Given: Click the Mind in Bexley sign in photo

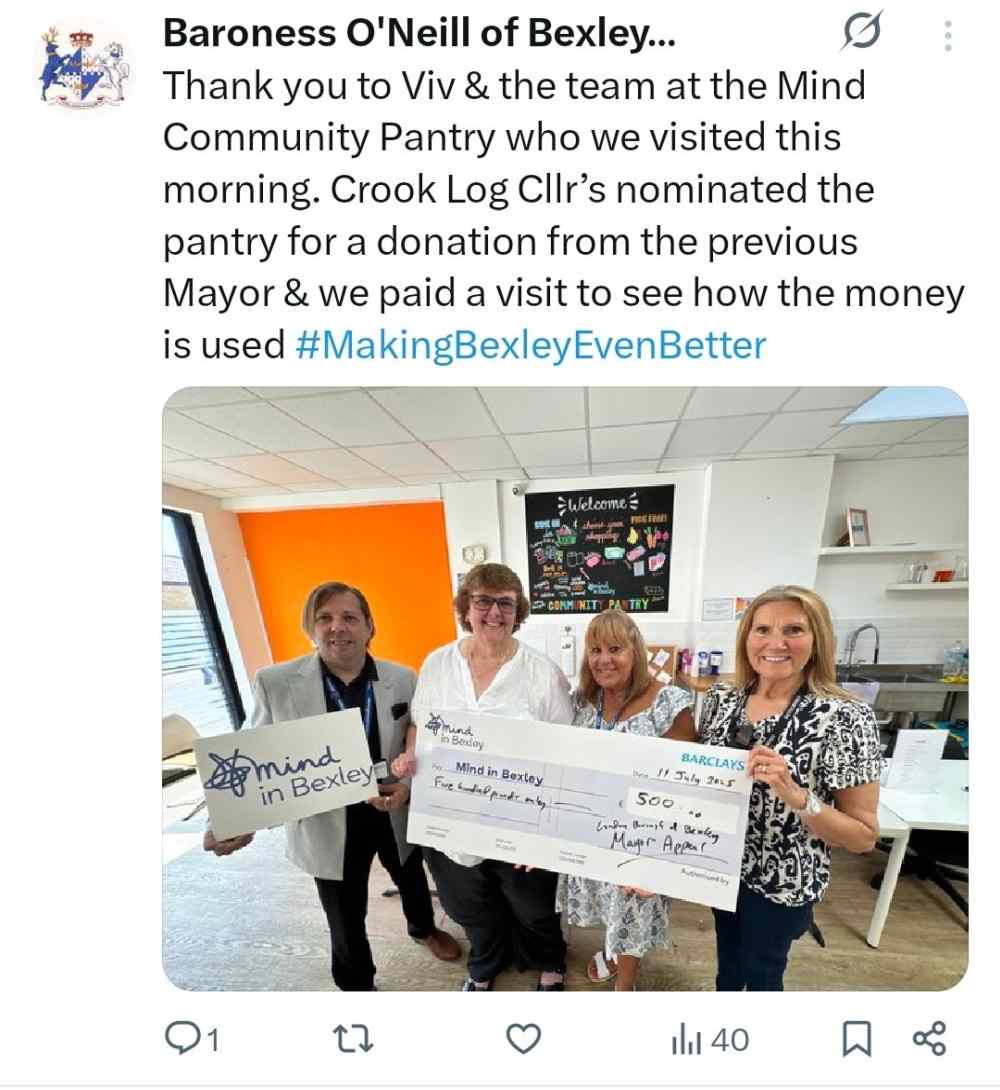Looking at the screenshot, I should tap(286, 772).
